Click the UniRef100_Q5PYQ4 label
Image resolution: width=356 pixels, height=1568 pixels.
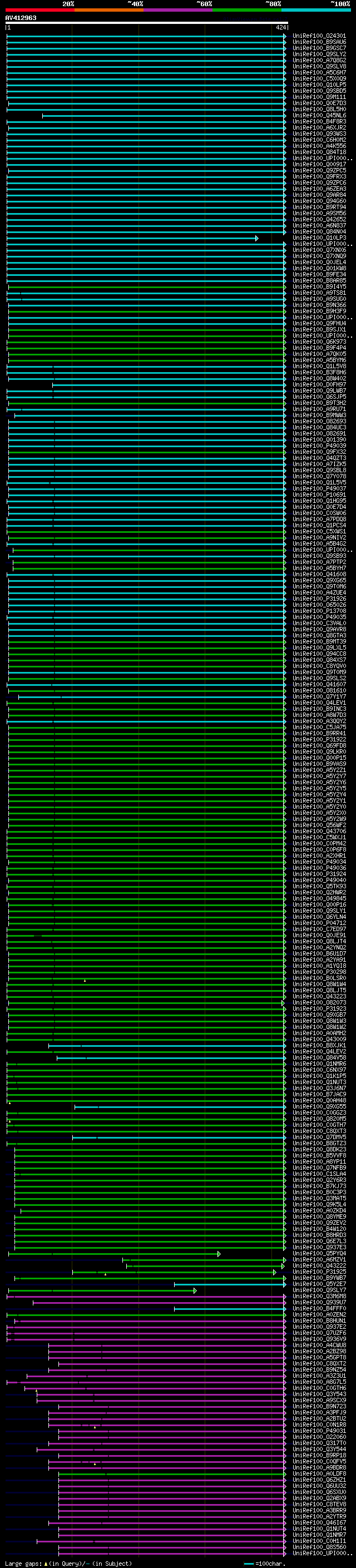coord(319,1254)
